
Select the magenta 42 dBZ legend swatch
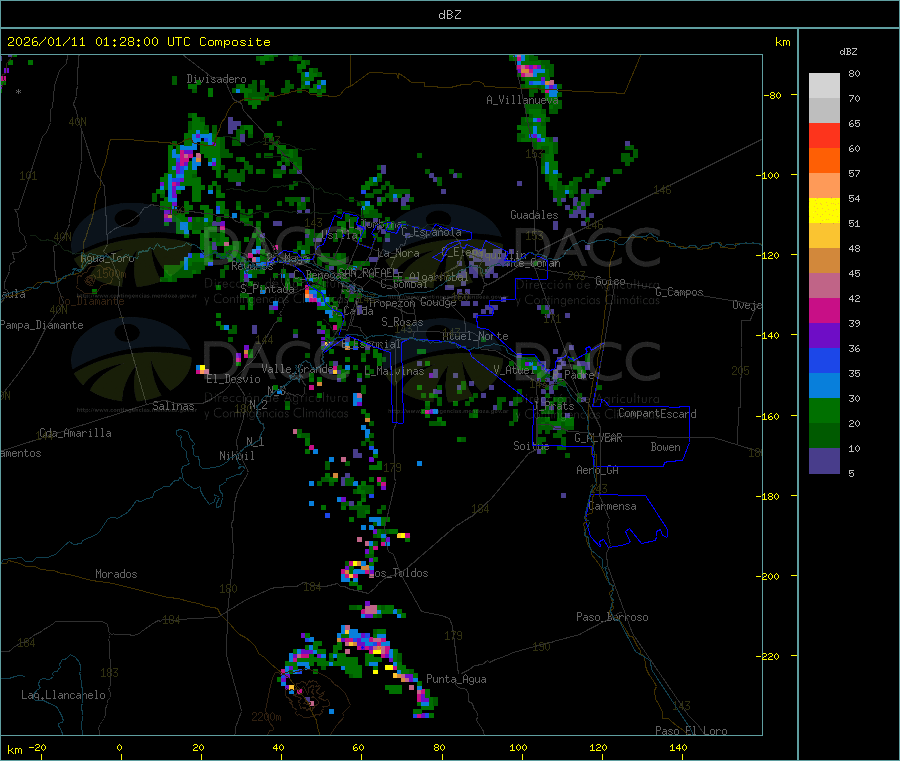point(824,310)
